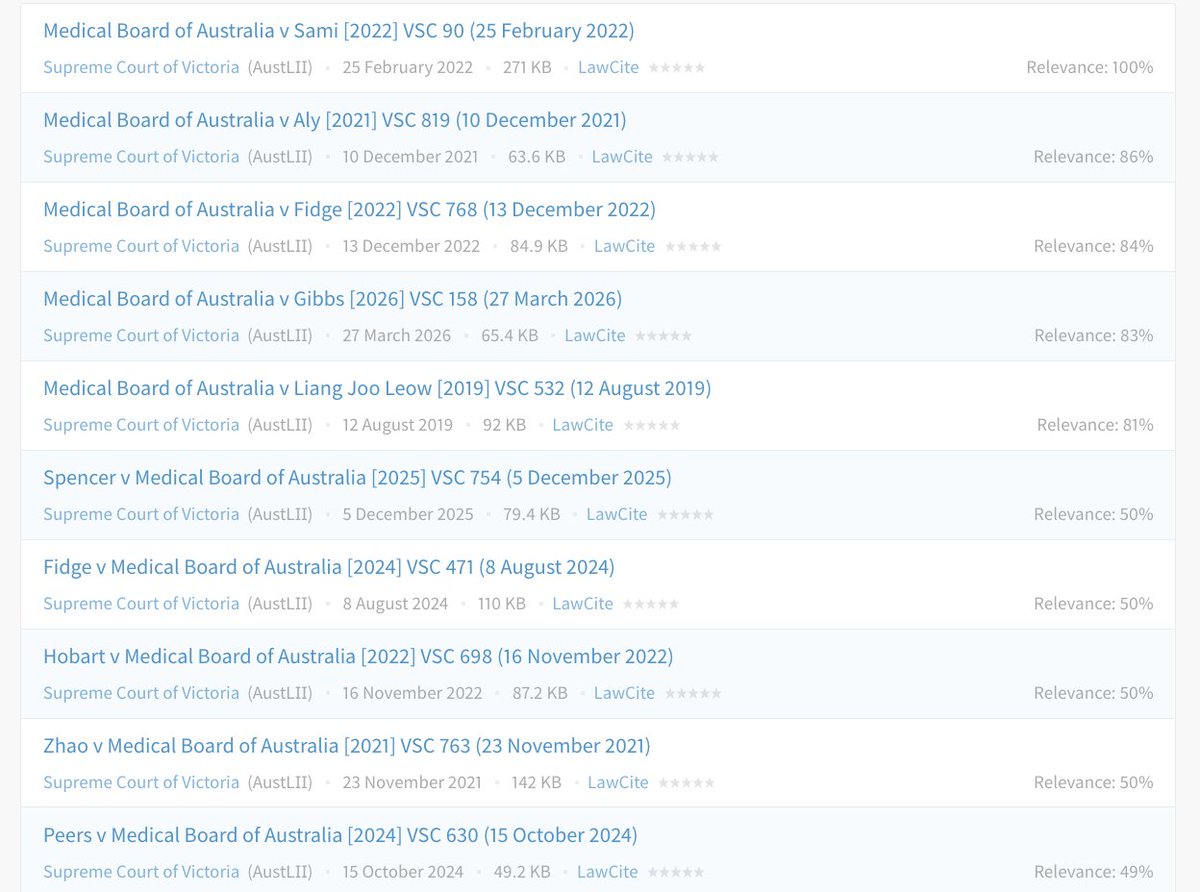Image resolution: width=1200 pixels, height=892 pixels.
Task: Open Spencer v Medical Board of Australia case
Action: 357,477
